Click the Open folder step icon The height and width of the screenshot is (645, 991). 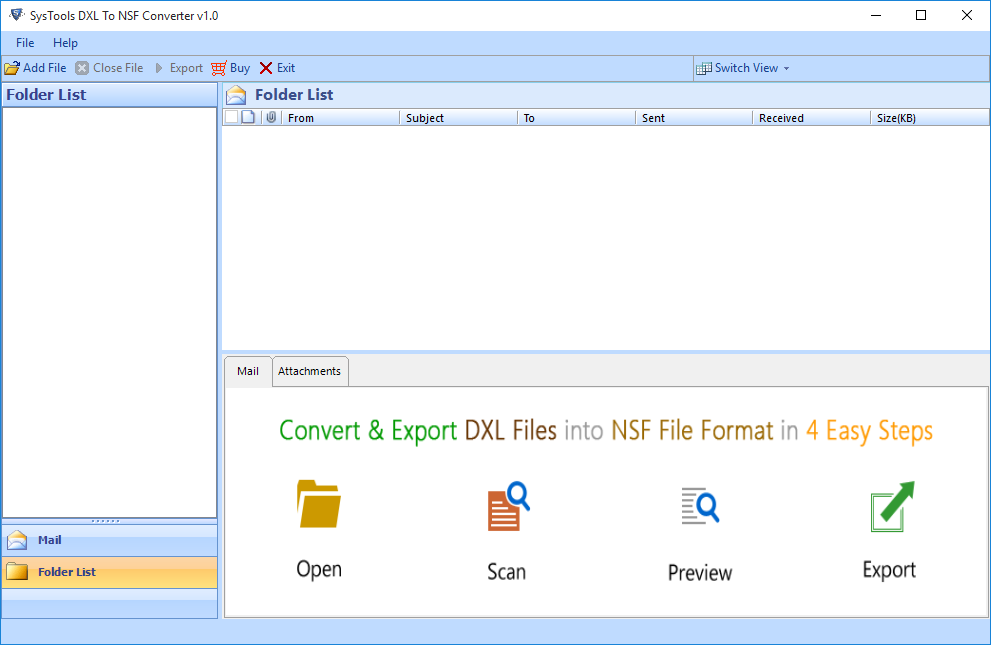(319, 504)
